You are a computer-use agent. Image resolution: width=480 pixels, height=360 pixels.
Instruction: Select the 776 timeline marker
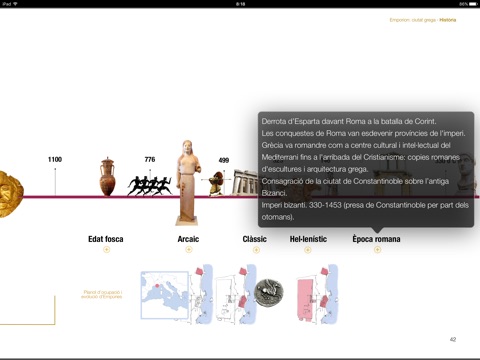(150, 159)
